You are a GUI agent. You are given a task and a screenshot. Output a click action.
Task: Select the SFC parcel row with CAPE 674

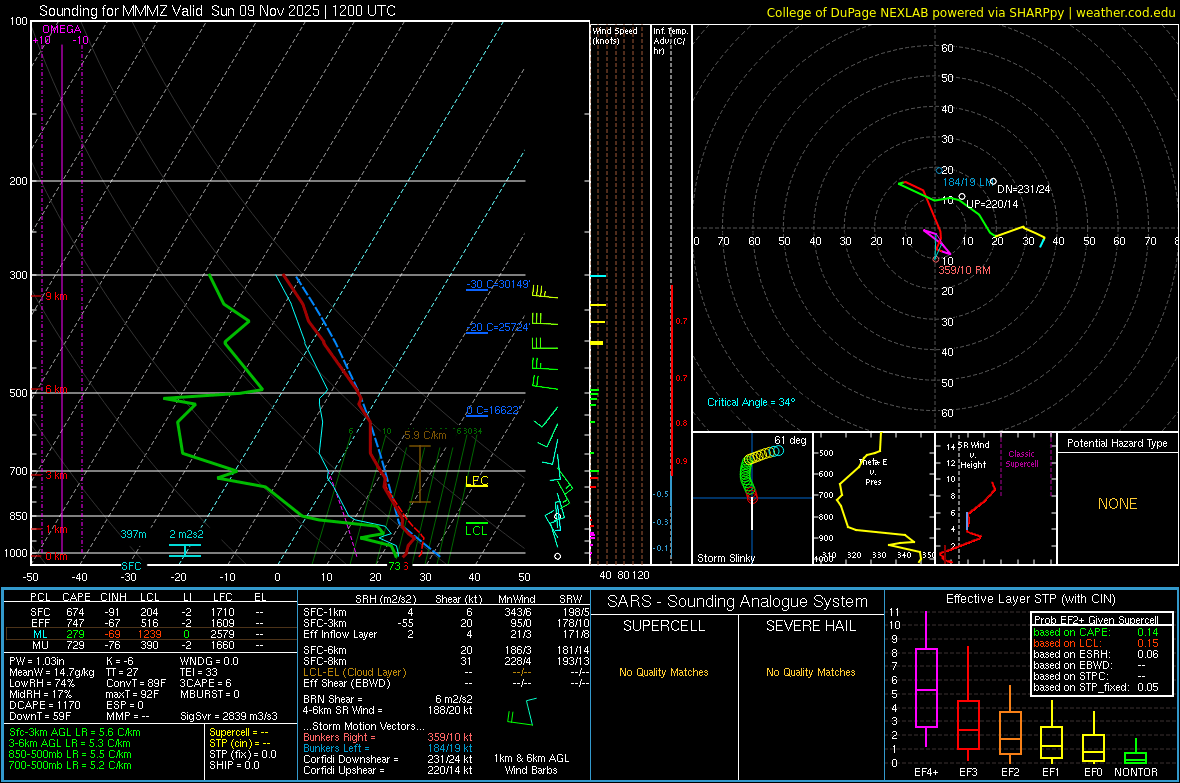(150, 612)
